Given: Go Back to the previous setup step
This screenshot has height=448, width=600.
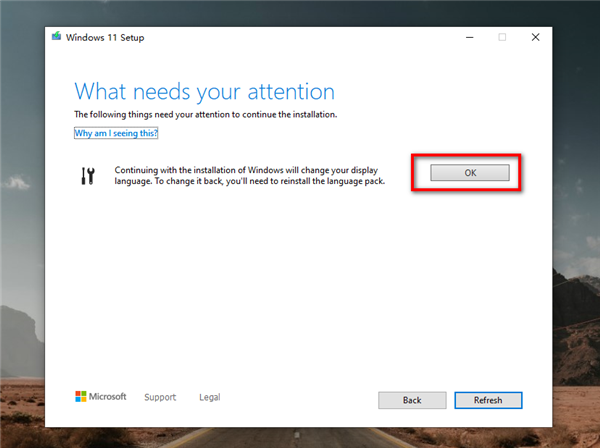Looking at the screenshot, I should pyautogui.click(x=412, y=400).
